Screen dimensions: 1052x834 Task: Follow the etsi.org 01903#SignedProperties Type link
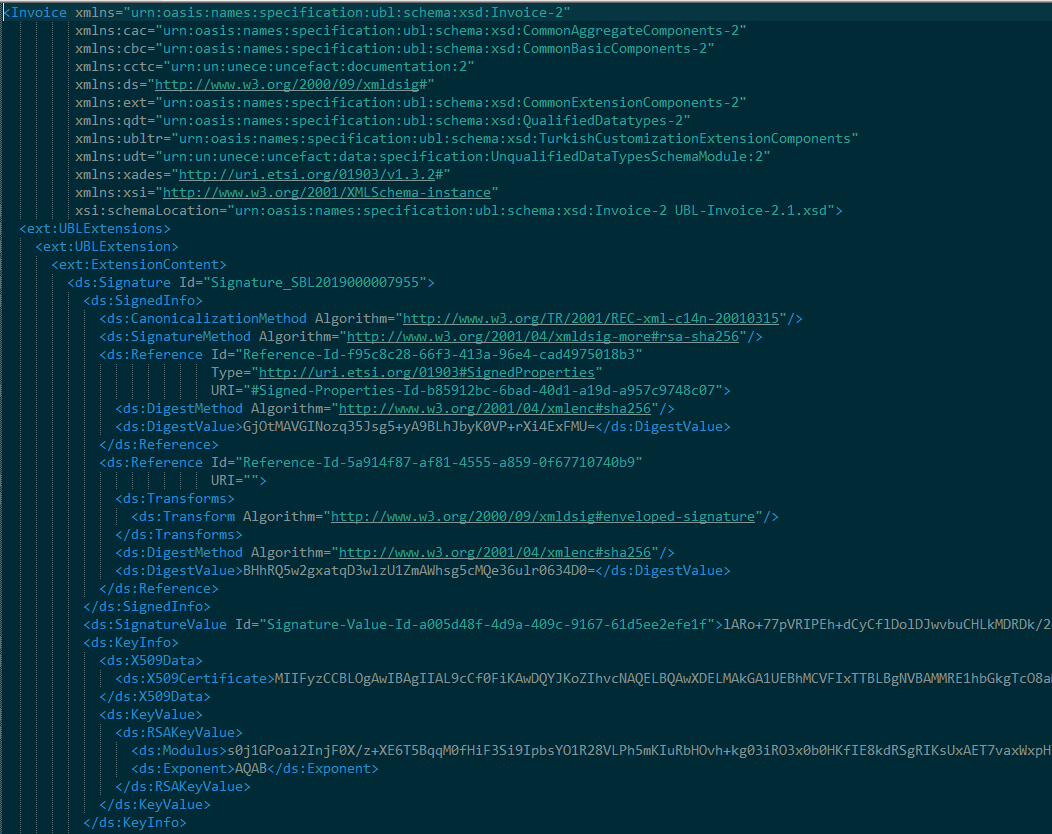tap(430, 372)
